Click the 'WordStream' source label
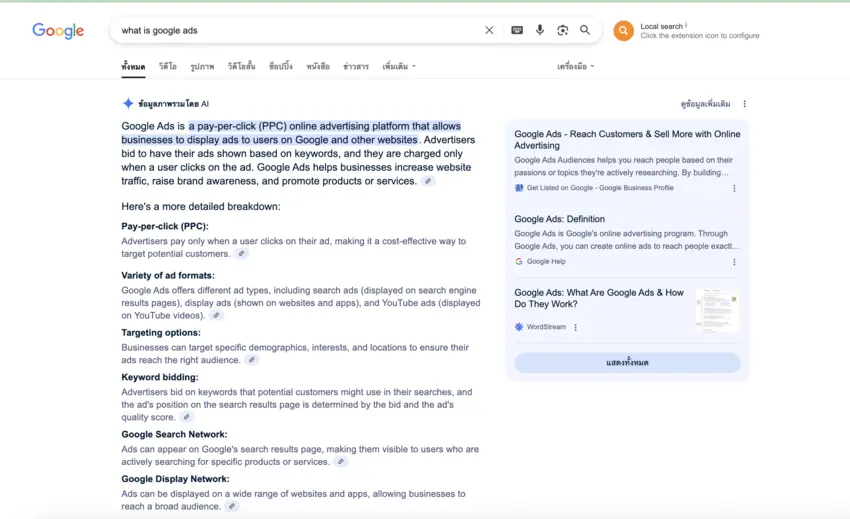Screen dimensions: 850x519 [546, 326]
